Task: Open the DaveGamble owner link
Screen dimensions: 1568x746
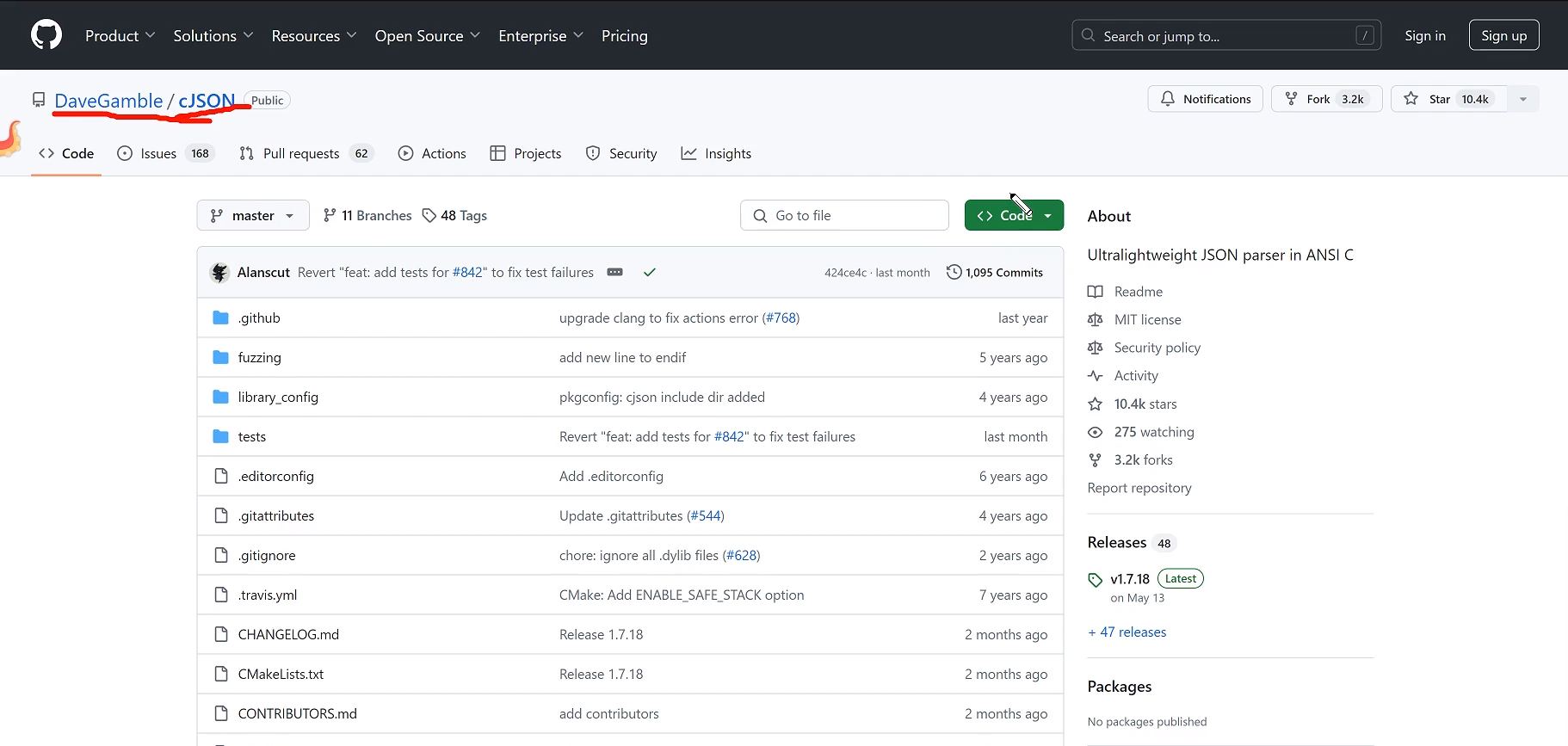Action: (x=108, y=101)
